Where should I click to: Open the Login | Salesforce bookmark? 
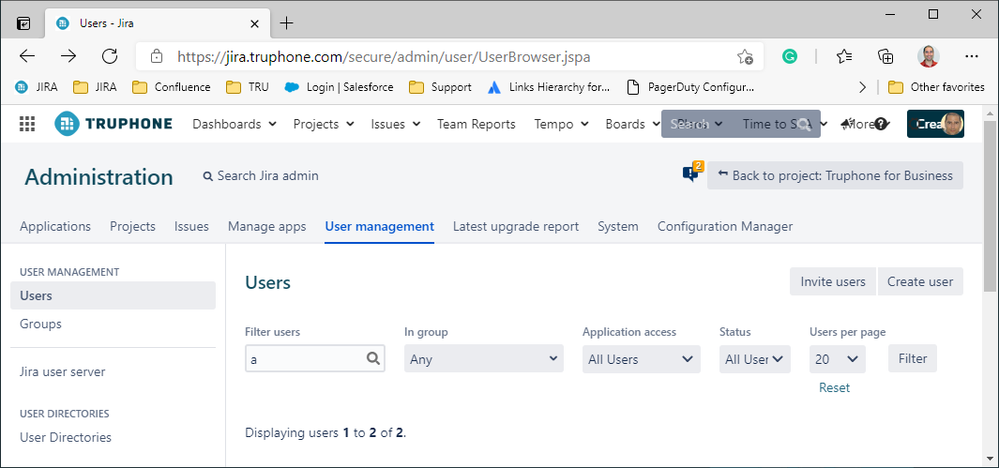[x=339, y=87]
